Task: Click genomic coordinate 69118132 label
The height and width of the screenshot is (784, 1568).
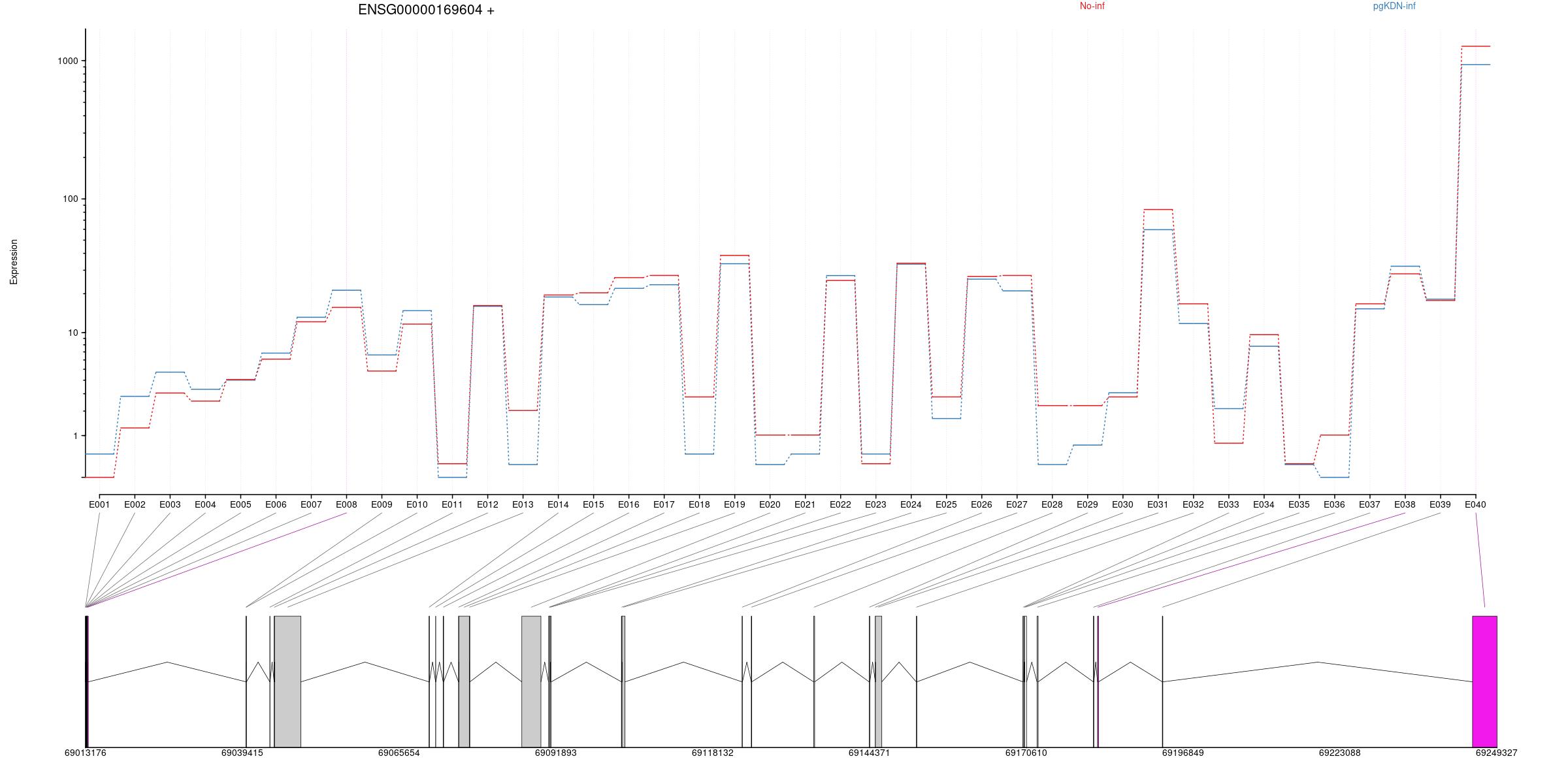Action: click(x=712, y=753)
